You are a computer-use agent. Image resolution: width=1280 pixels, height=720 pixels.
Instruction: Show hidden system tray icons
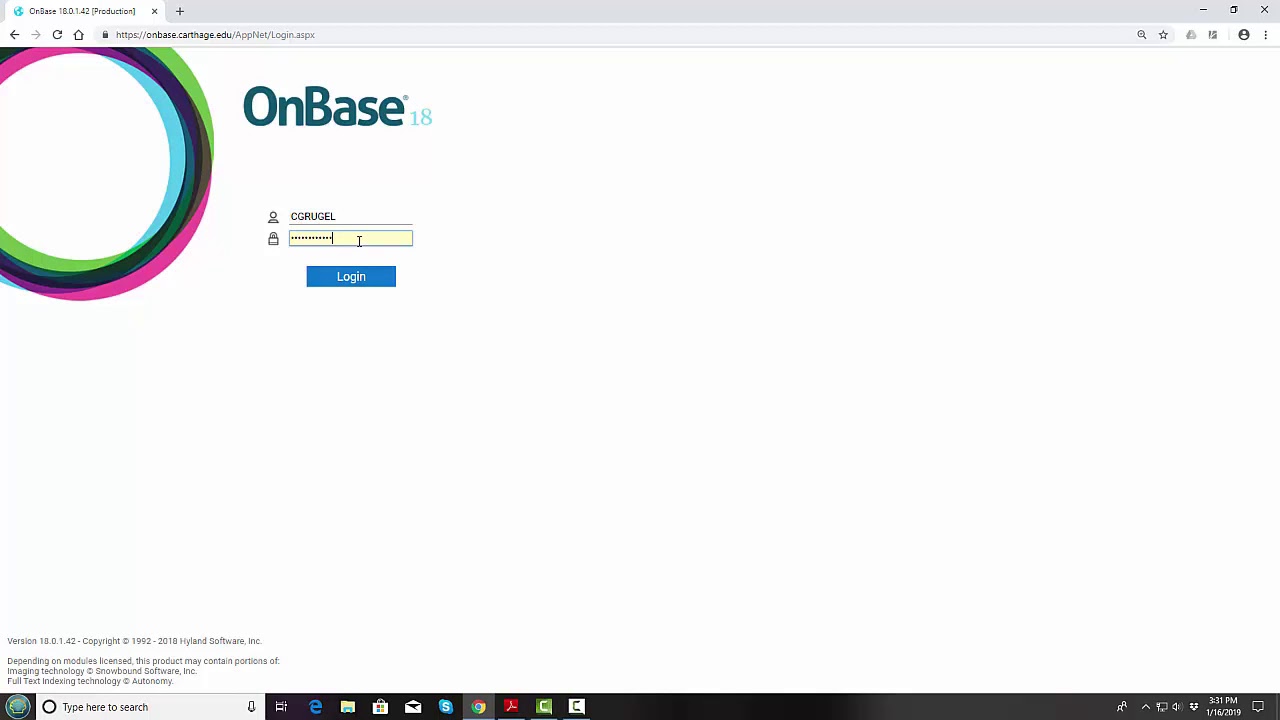pyautogui.click(x=1146, y=707)
